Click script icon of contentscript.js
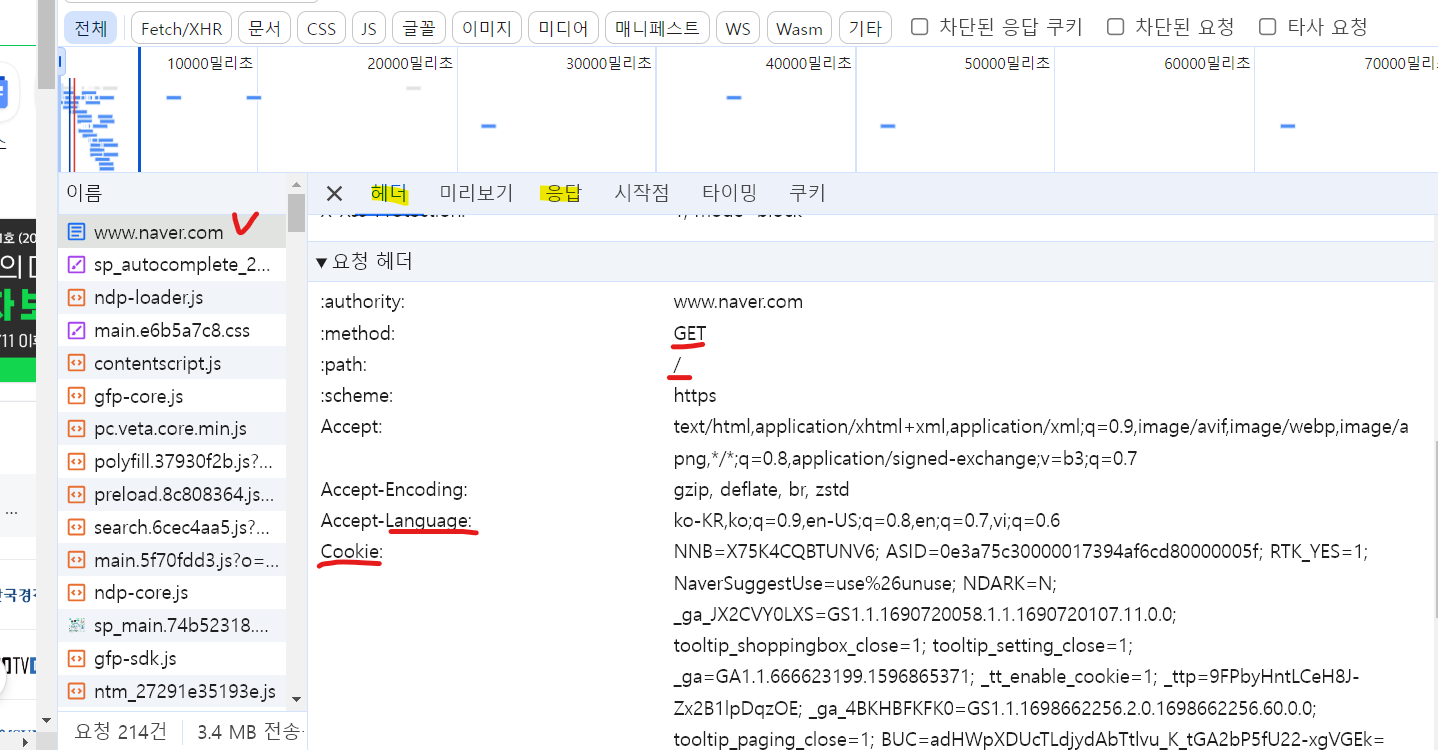This screenshot has height=750, width=1438. pyautogui.click(x=76, y=363)
